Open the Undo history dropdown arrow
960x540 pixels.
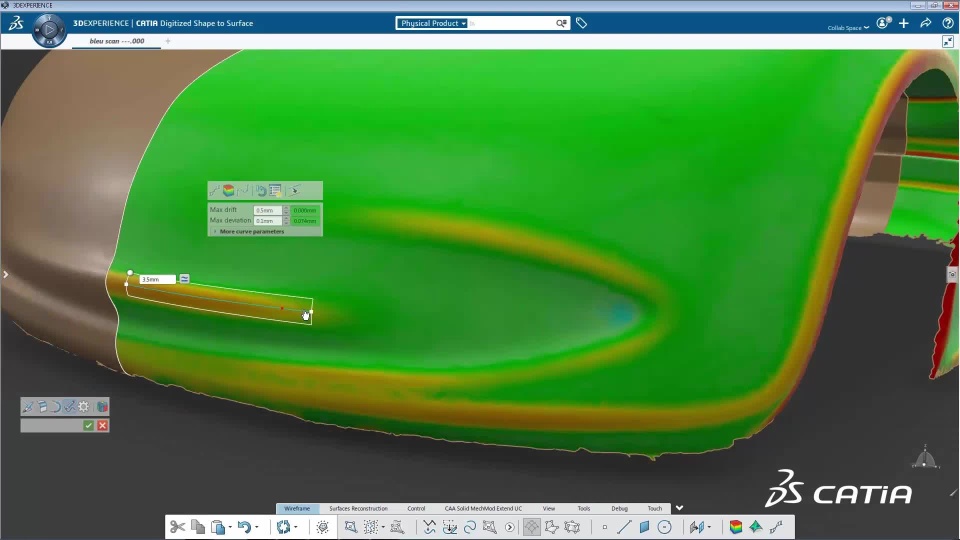[x=257, y=527]
